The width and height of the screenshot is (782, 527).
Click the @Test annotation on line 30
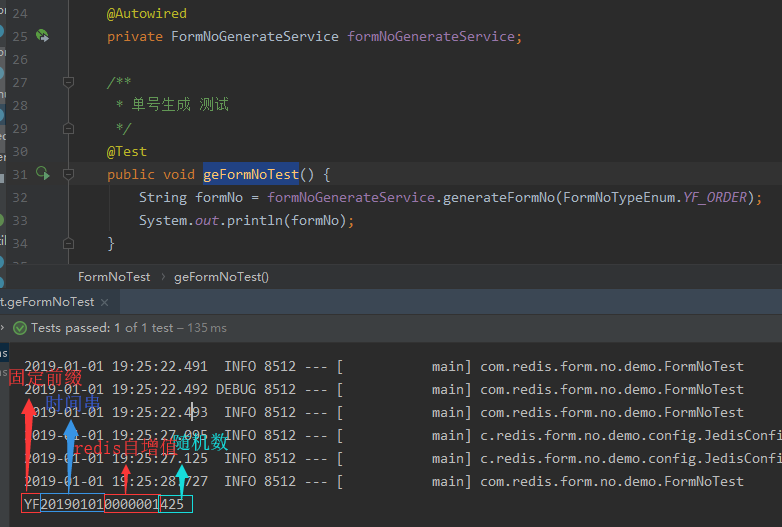click(x=127, y=151)
